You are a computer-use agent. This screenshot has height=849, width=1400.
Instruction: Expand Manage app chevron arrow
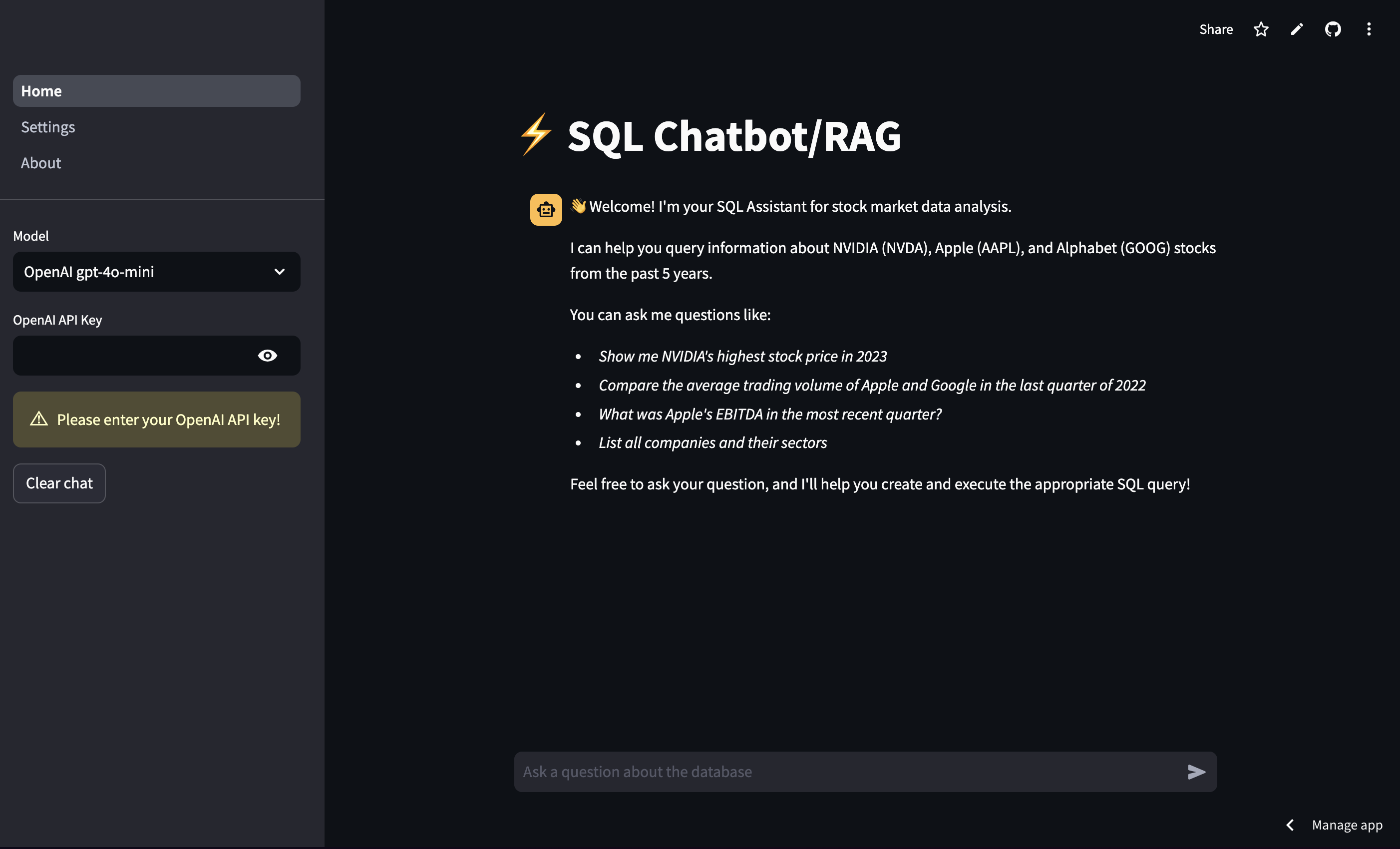coord(1290,825)
